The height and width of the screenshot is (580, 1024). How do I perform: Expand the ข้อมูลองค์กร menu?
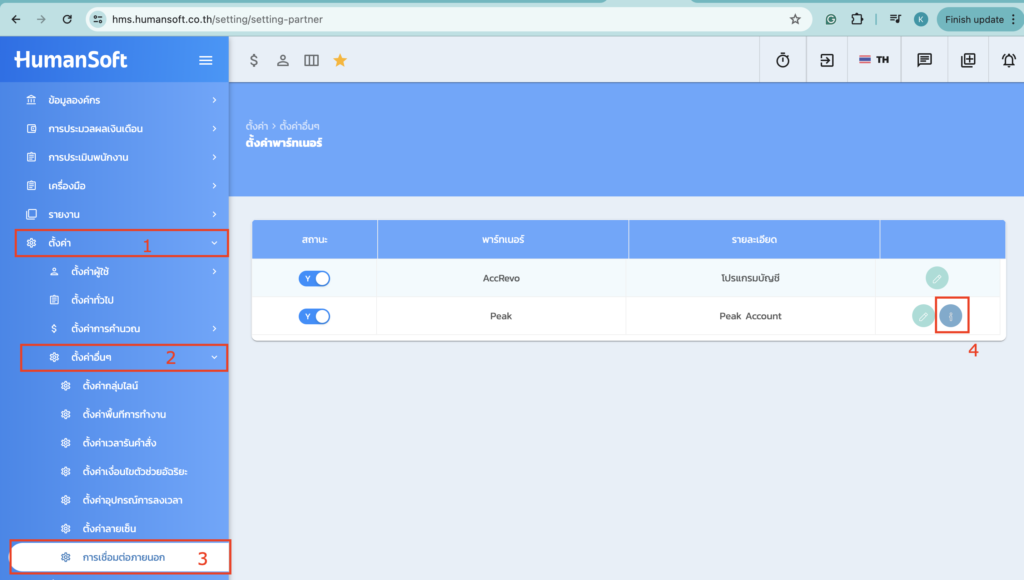tap(120, 100)
